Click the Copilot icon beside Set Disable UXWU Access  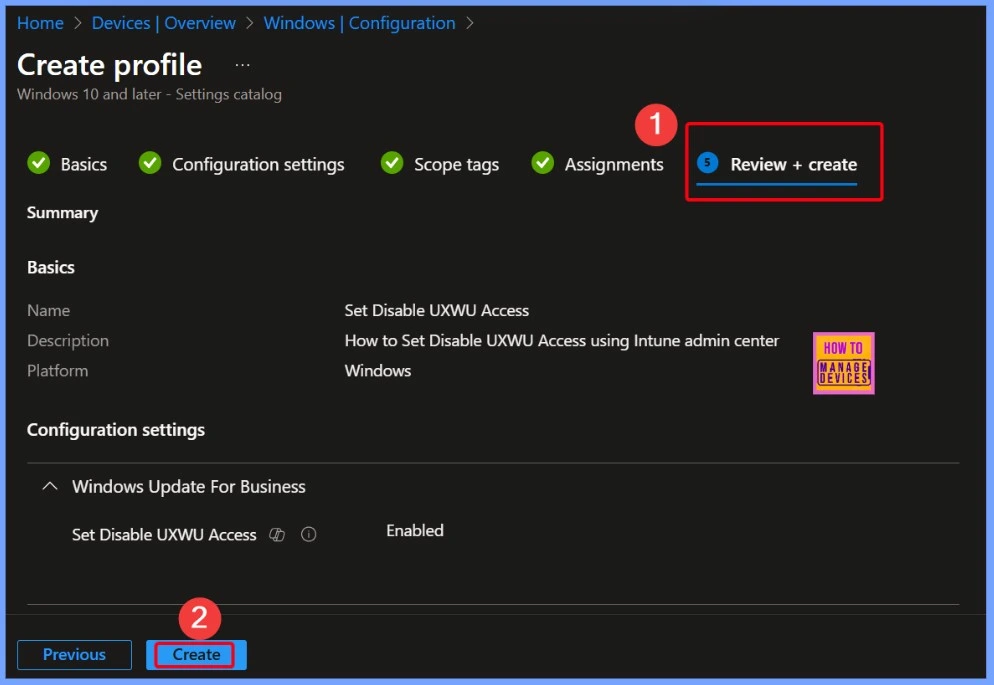pos(277,535)
